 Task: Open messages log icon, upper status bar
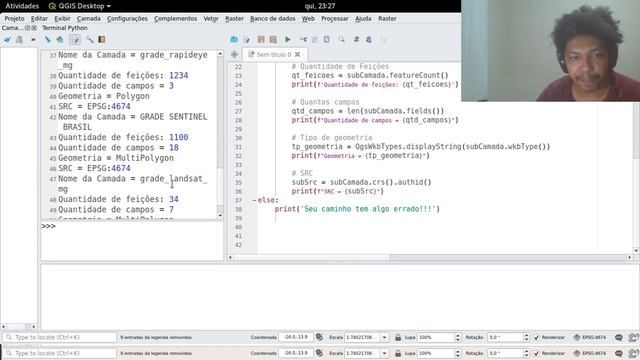pyautogui.click(x=619, y=338)
